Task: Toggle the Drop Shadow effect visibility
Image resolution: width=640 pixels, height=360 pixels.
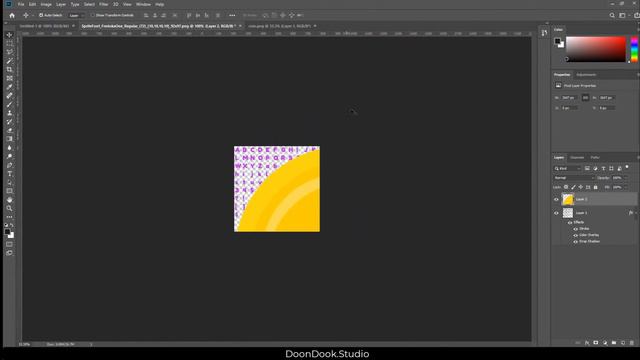Action: [576, 242]
